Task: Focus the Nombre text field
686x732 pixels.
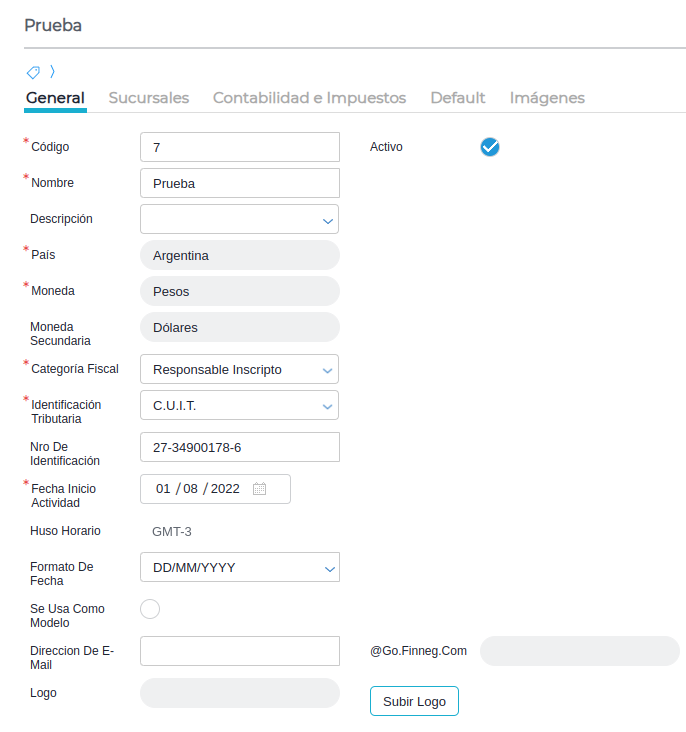Action: pyautogui.click(x=240, y=183)
